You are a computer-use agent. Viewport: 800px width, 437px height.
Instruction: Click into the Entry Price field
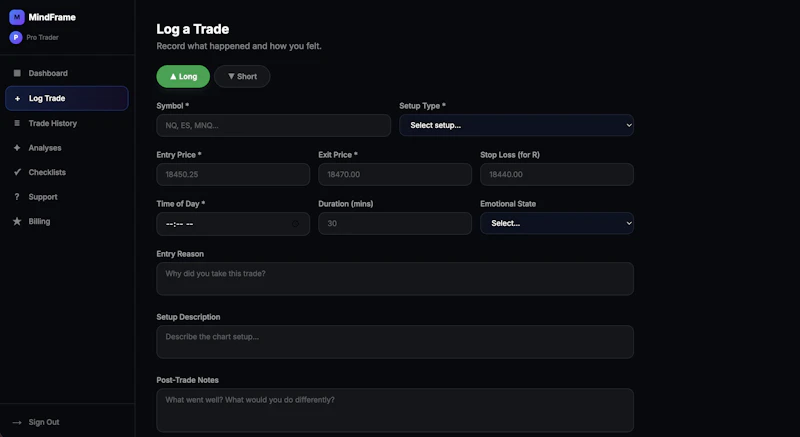[233, 174]
